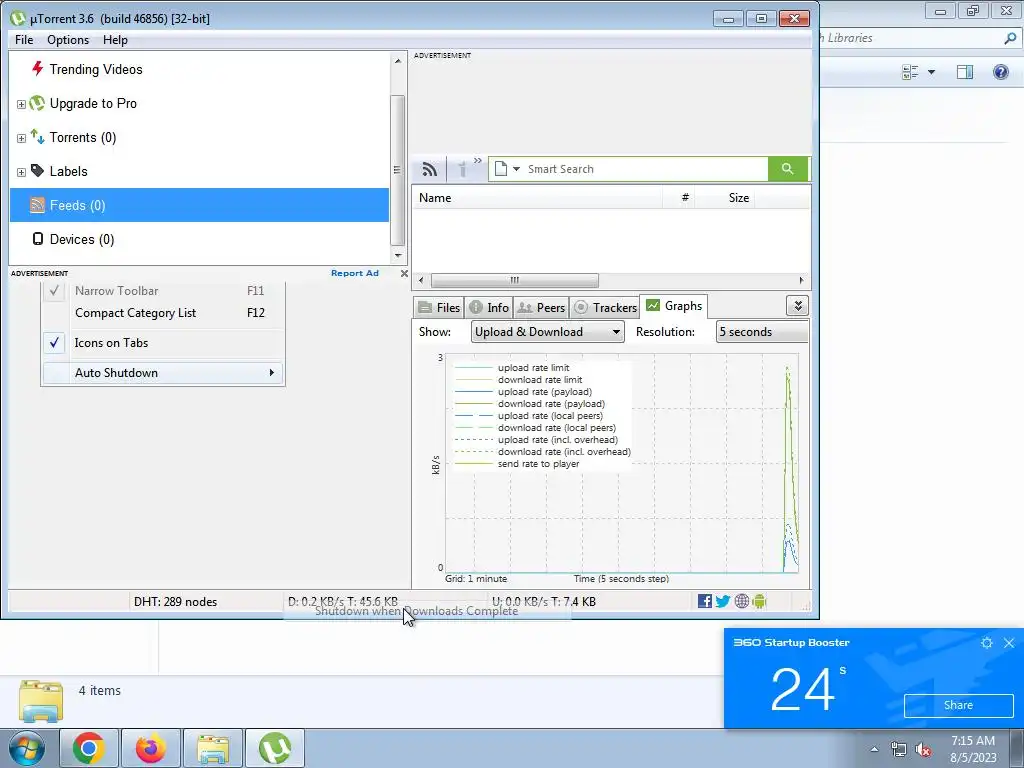
Task: Click inside the Smart Search field
Action: (x=645, y=169)
